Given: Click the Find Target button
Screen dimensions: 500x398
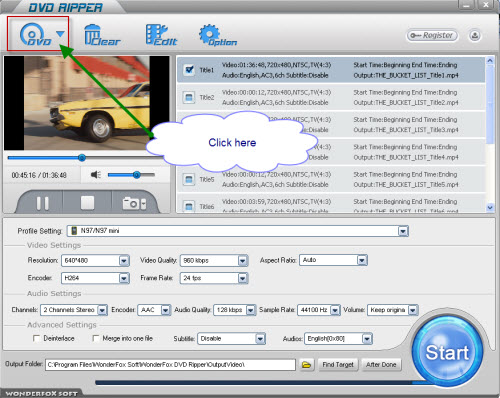Looking at the screenshot, I should pyautogui.click(x=338, y=365).
